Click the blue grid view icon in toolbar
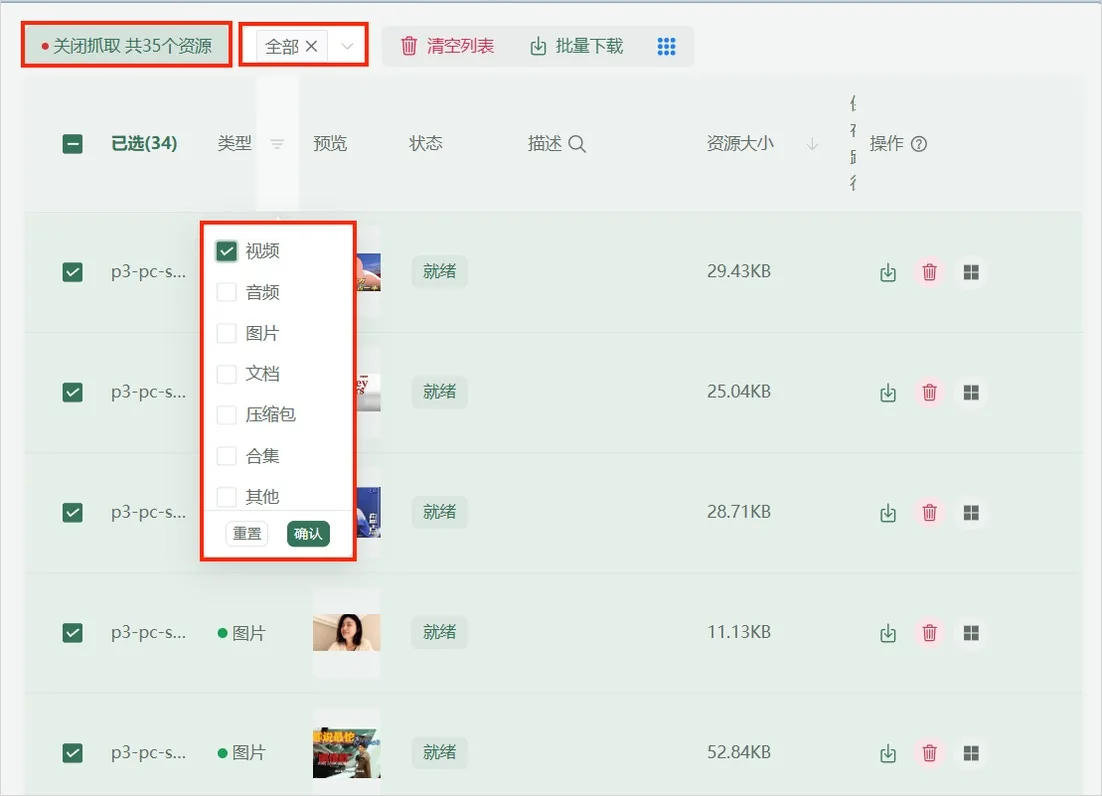Screen dimensions: 1102x796 [666, 46]
